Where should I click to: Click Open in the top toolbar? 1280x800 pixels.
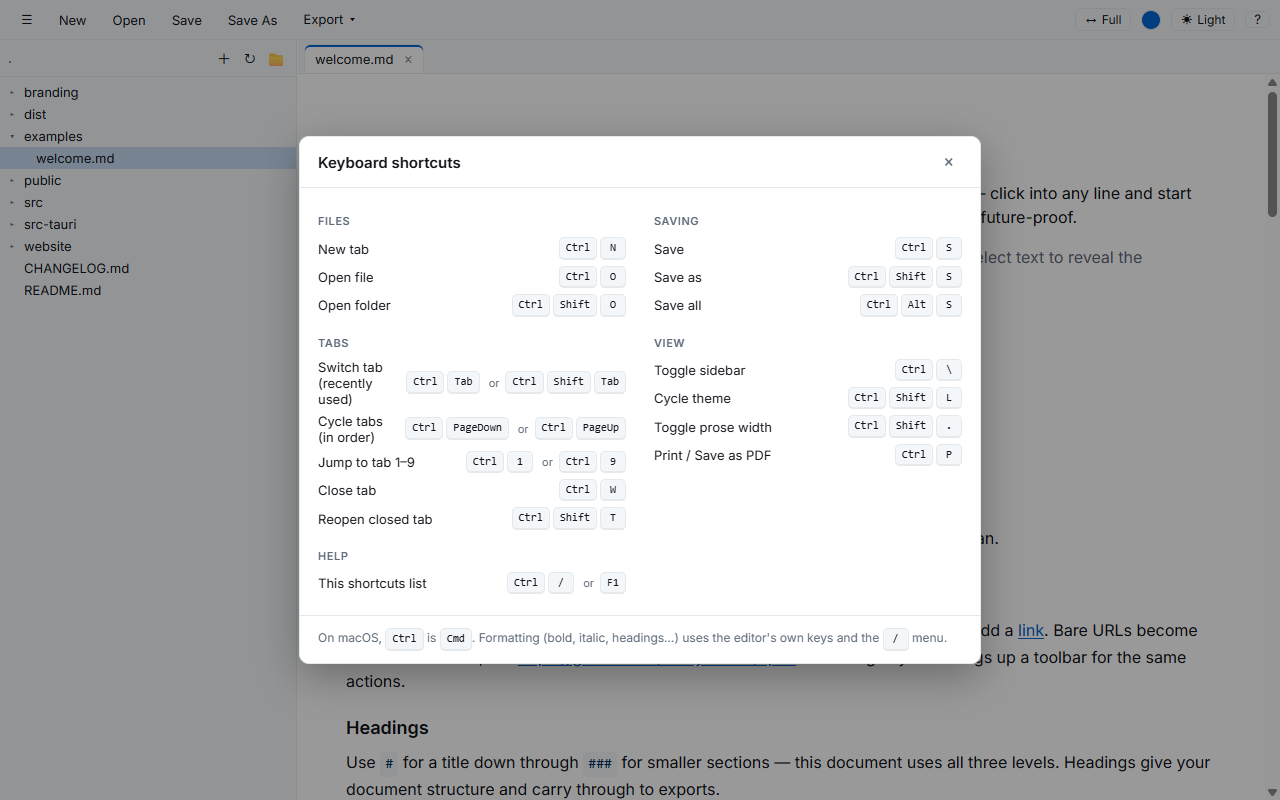click(129, 20)
